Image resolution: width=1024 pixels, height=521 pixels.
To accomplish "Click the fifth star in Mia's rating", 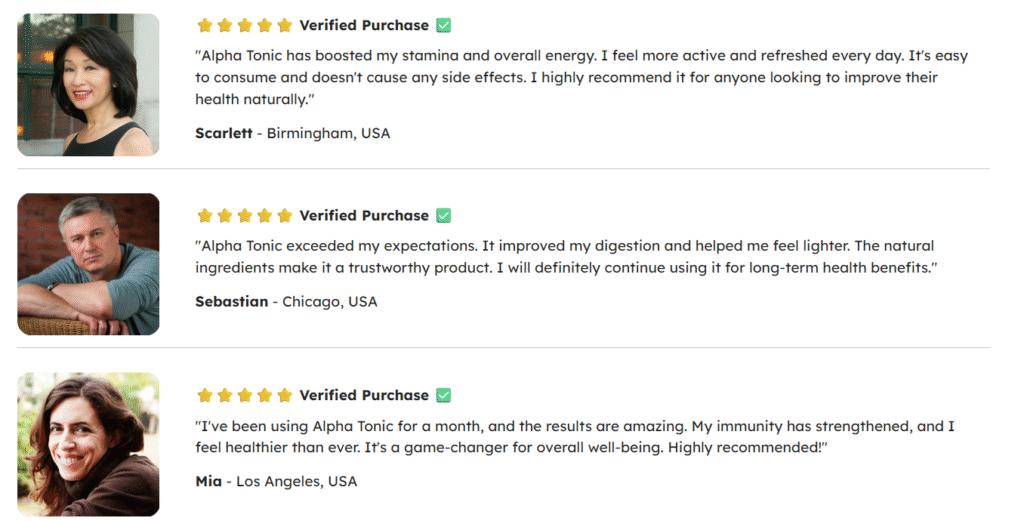I will click(285, 395).
